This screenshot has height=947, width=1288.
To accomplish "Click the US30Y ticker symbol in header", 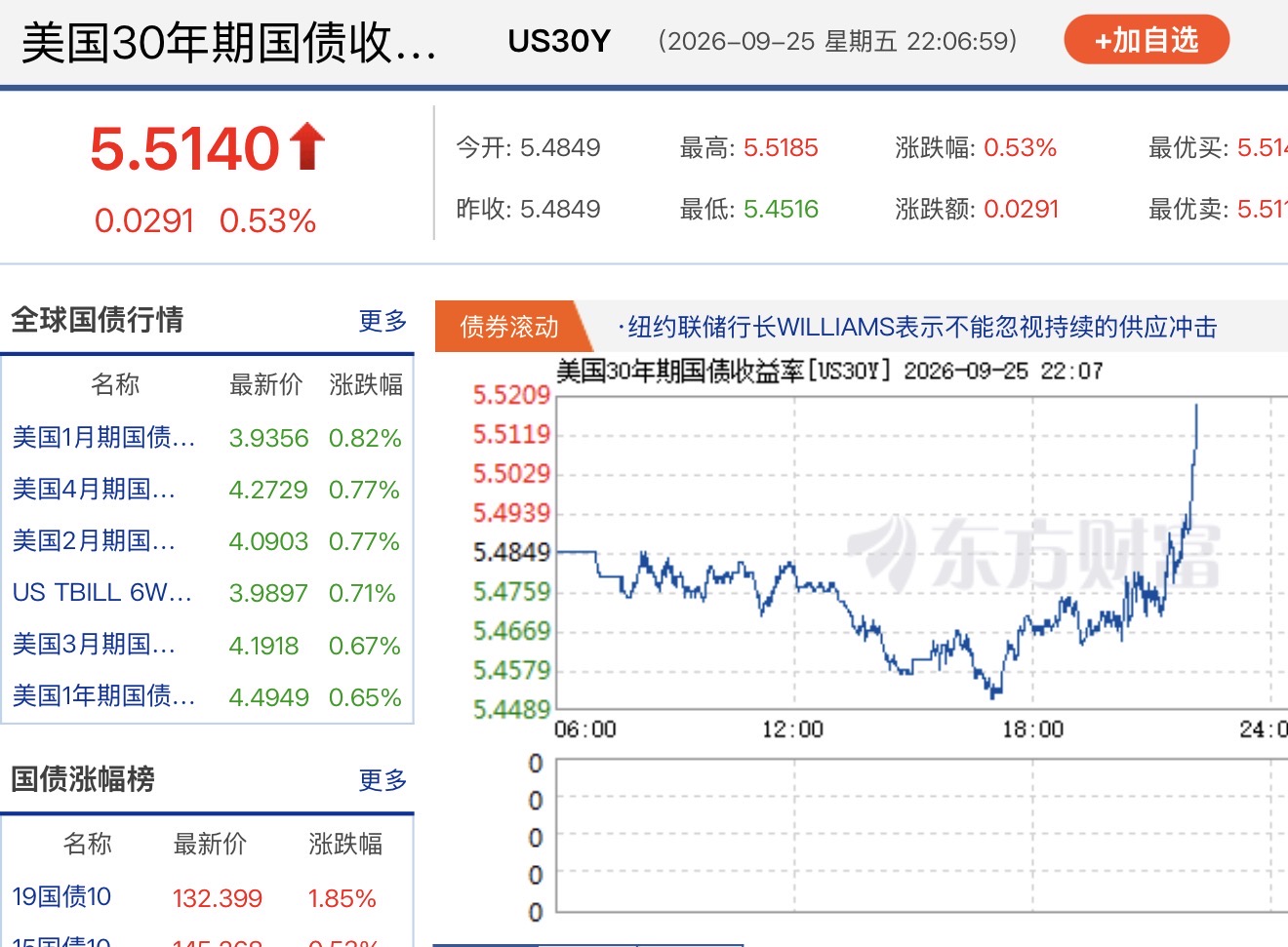I will pyautogui.click(x=559, y=41).
